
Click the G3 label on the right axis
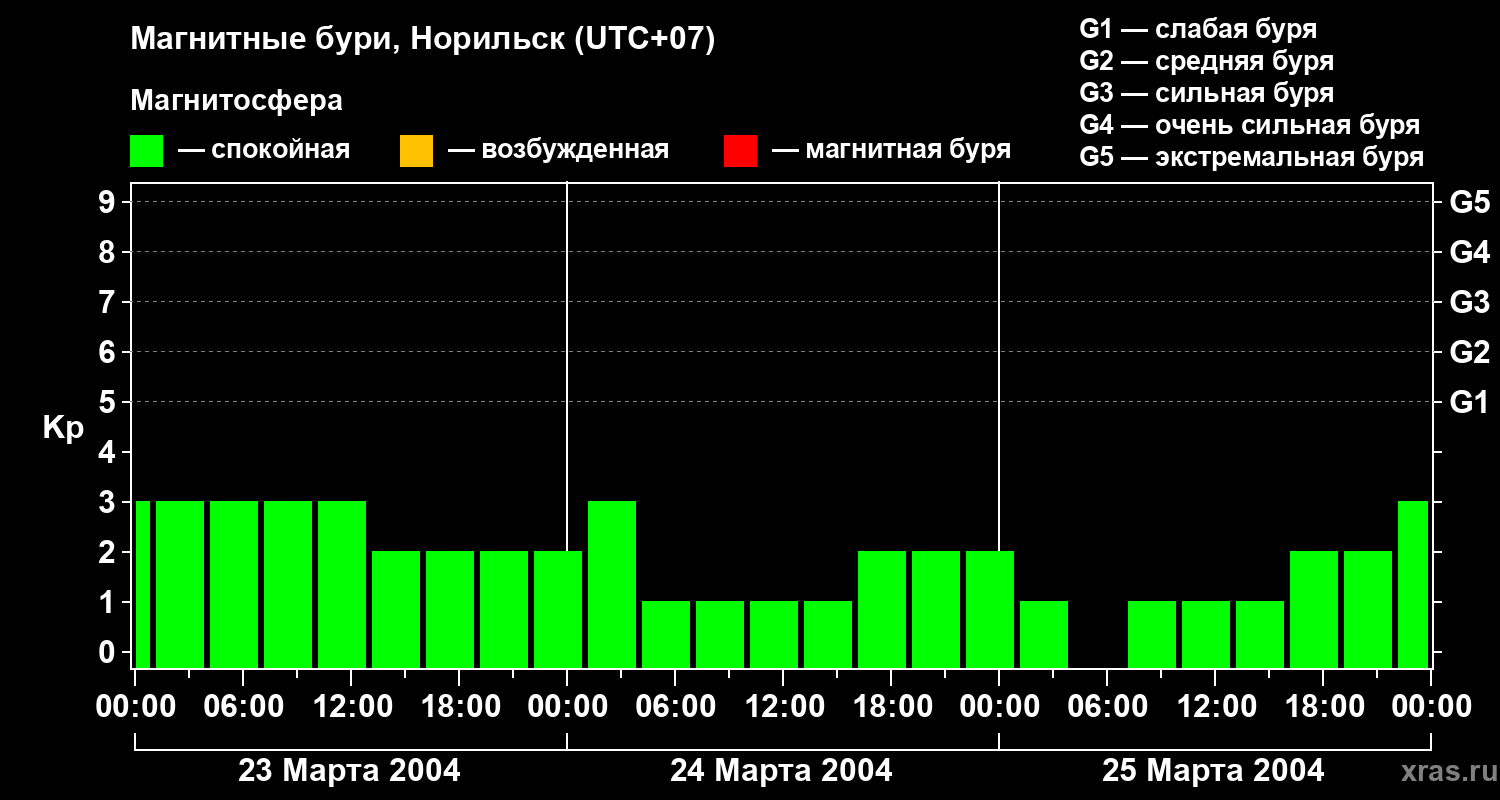point(1470,302)
